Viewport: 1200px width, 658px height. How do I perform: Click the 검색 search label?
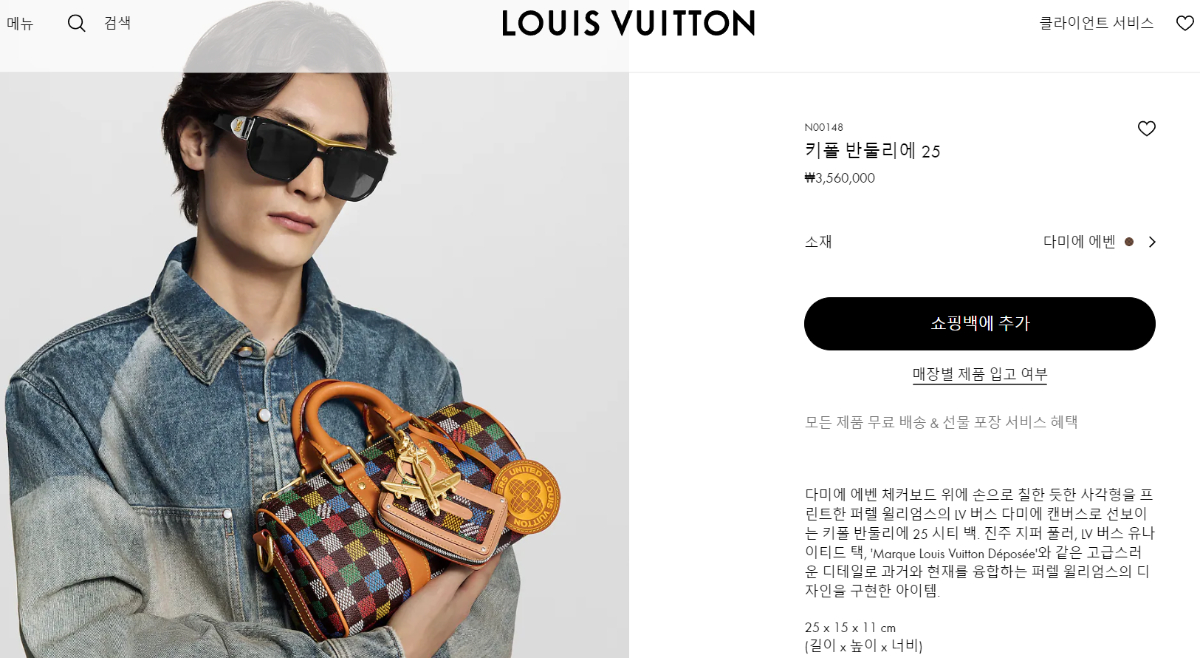pos(118,23)
